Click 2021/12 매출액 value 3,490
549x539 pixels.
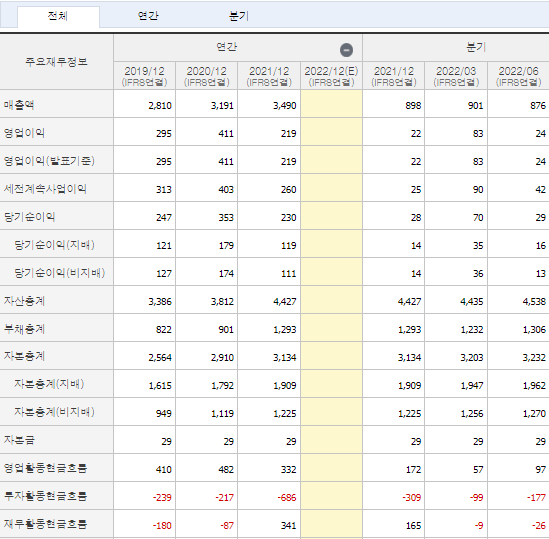(285, 105)
